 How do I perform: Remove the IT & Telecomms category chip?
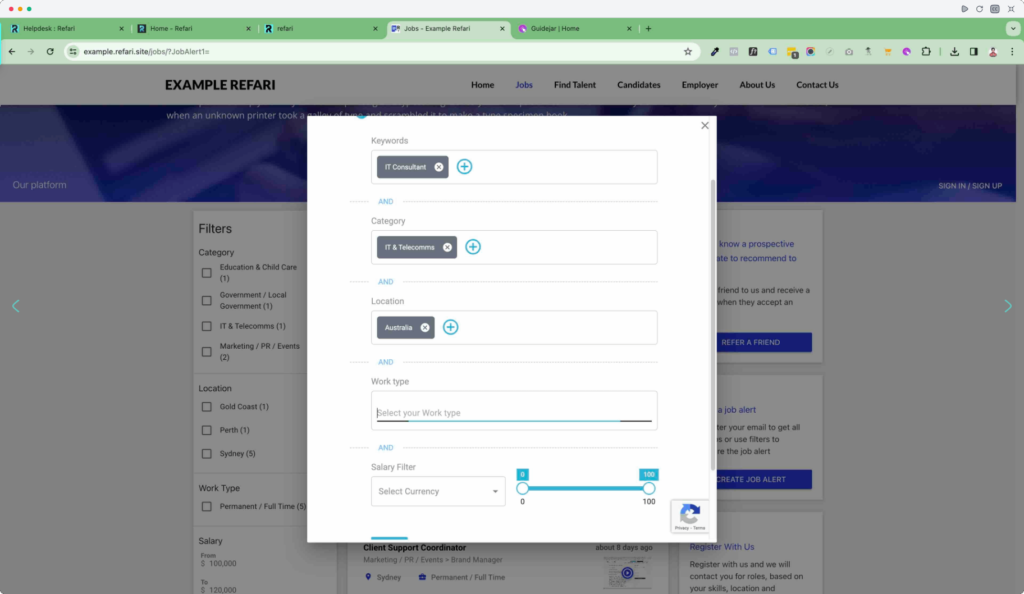[x=447, y=247]
